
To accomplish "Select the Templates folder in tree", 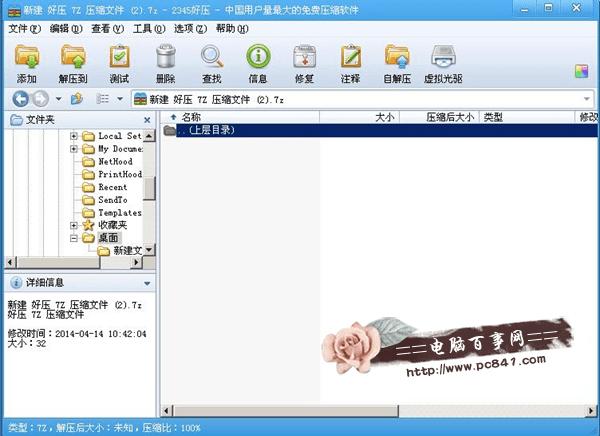I will pyautogui.click(x=120, y=212).
